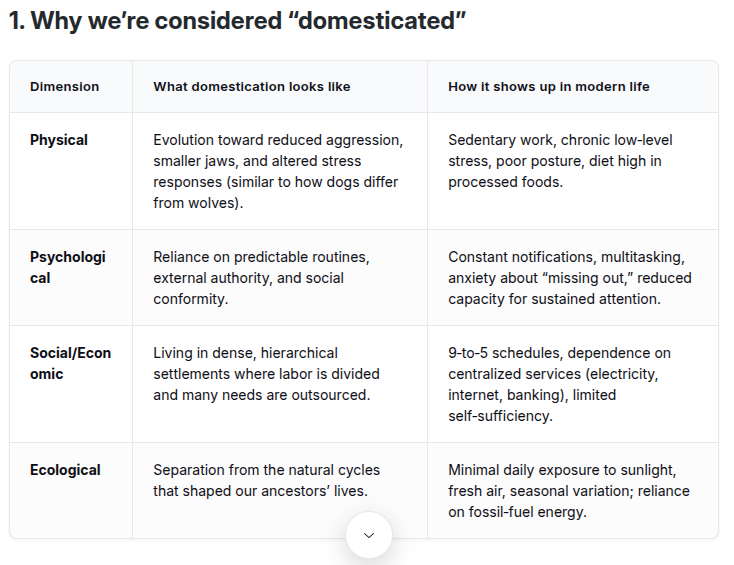Click the cell about dense, hierarchical settlements
734x565 pixels.
tap(265, 373)
